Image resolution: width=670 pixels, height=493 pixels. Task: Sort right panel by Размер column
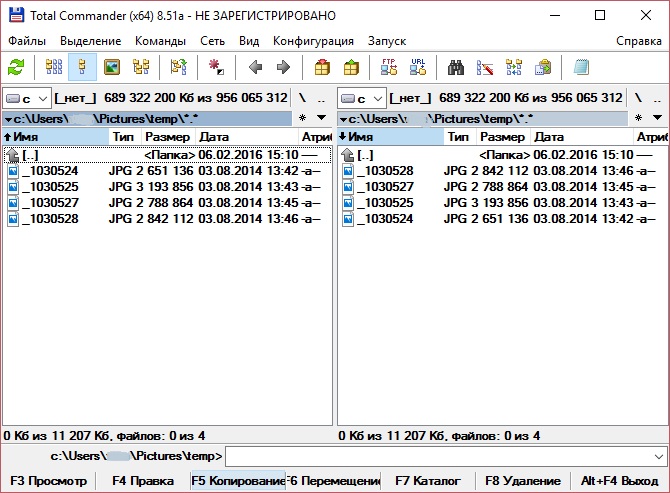[x=503, y=137]
